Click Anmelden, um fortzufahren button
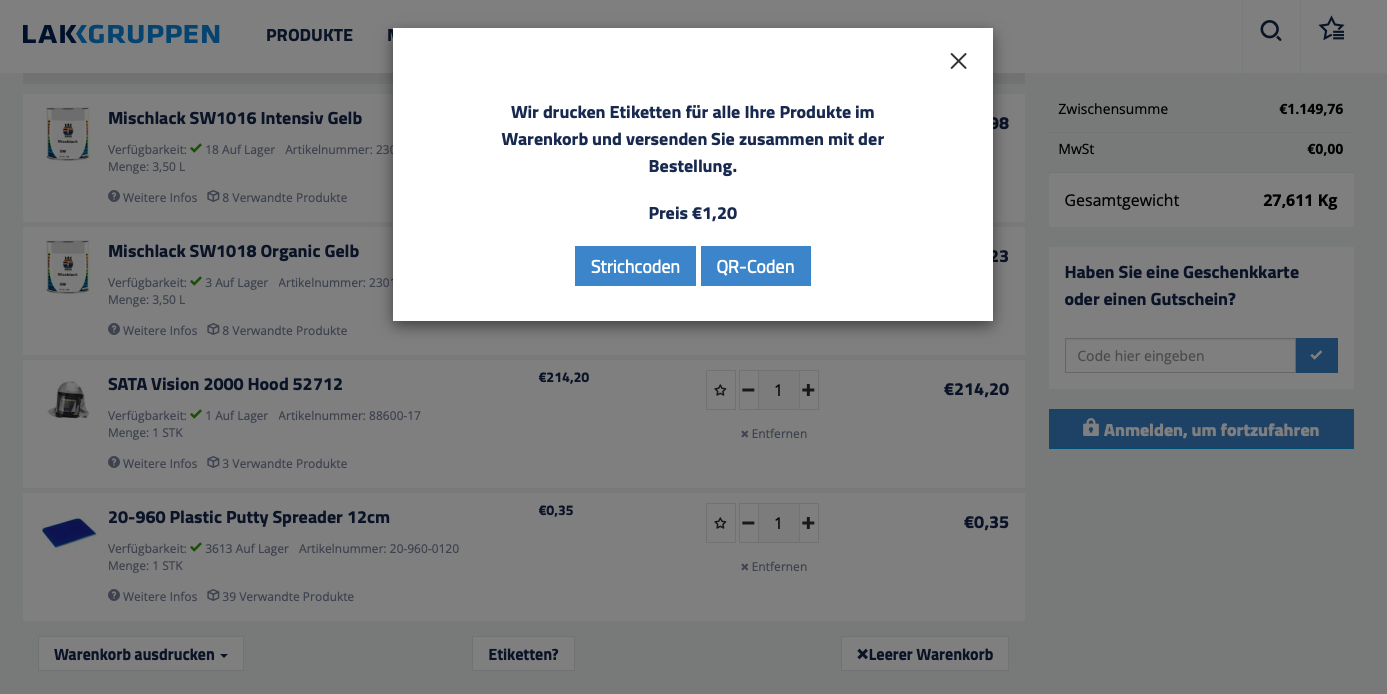The image size is (1387, 694). (x=1200, y=430)
